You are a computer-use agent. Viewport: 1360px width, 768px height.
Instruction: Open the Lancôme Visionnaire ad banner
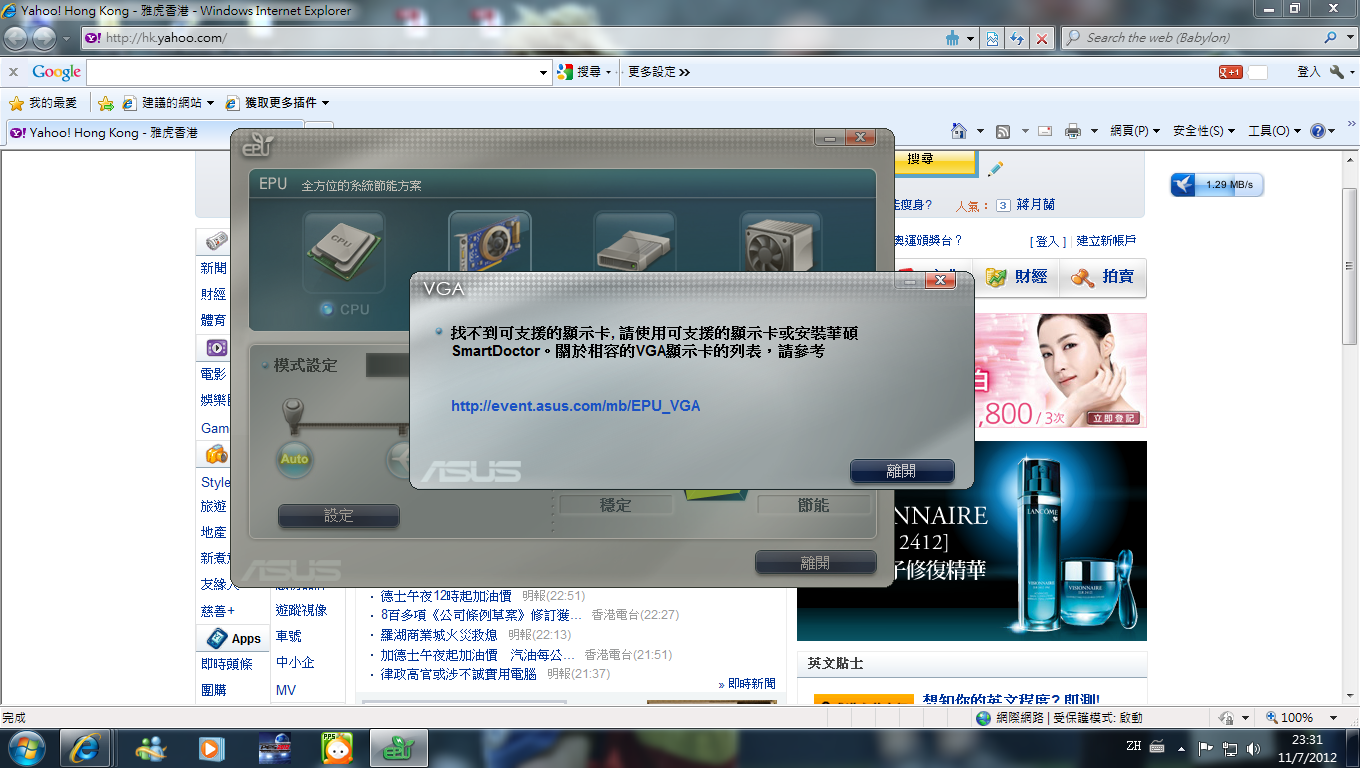pos(972,541)
